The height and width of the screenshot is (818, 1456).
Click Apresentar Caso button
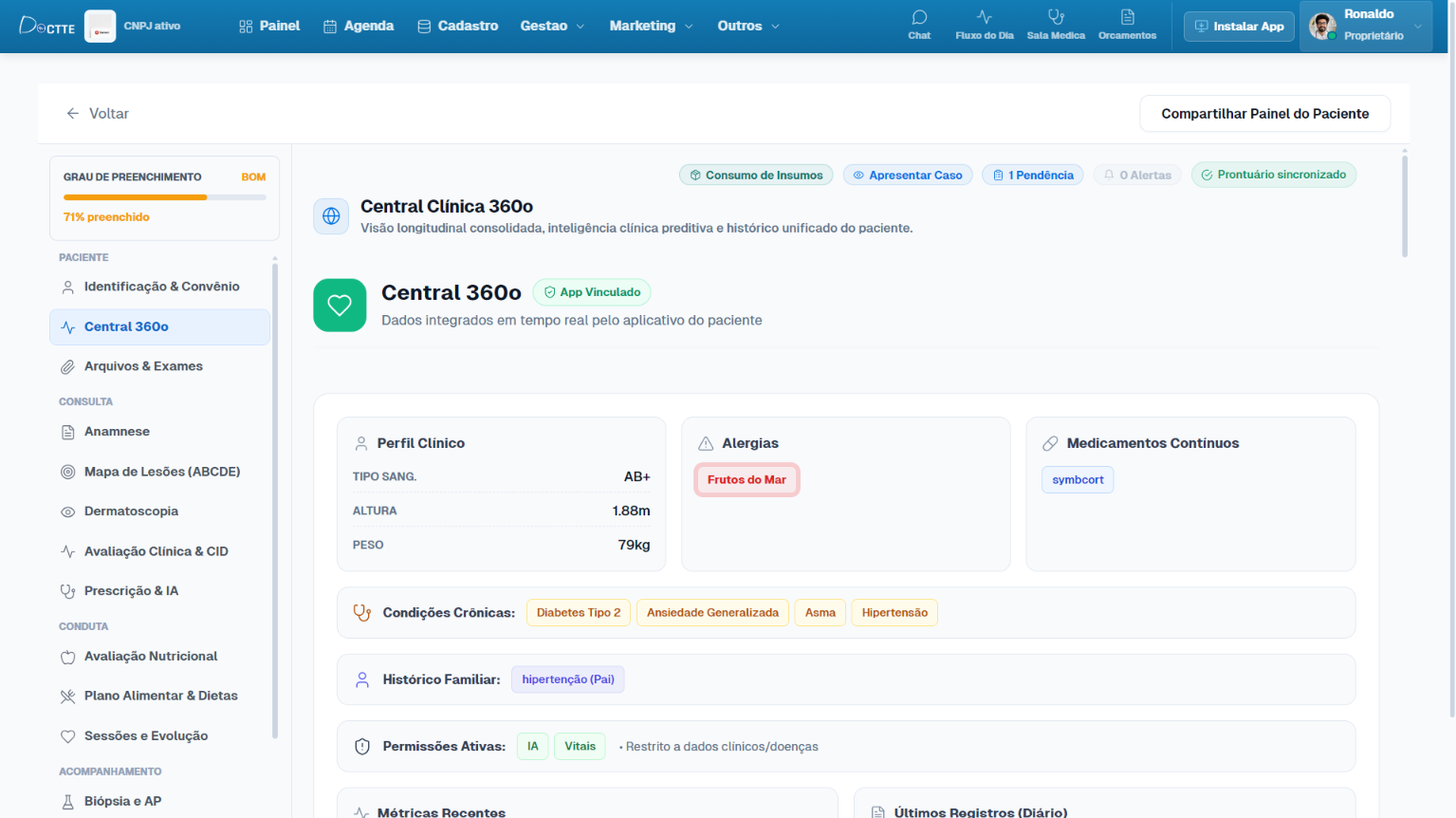908,175
